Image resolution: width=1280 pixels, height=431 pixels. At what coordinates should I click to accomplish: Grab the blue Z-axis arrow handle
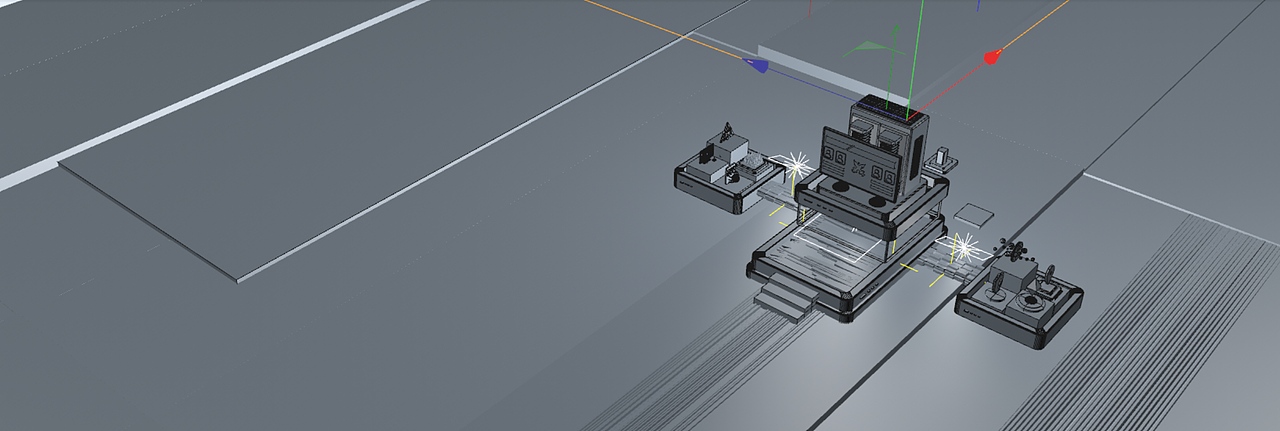point(757,65)
